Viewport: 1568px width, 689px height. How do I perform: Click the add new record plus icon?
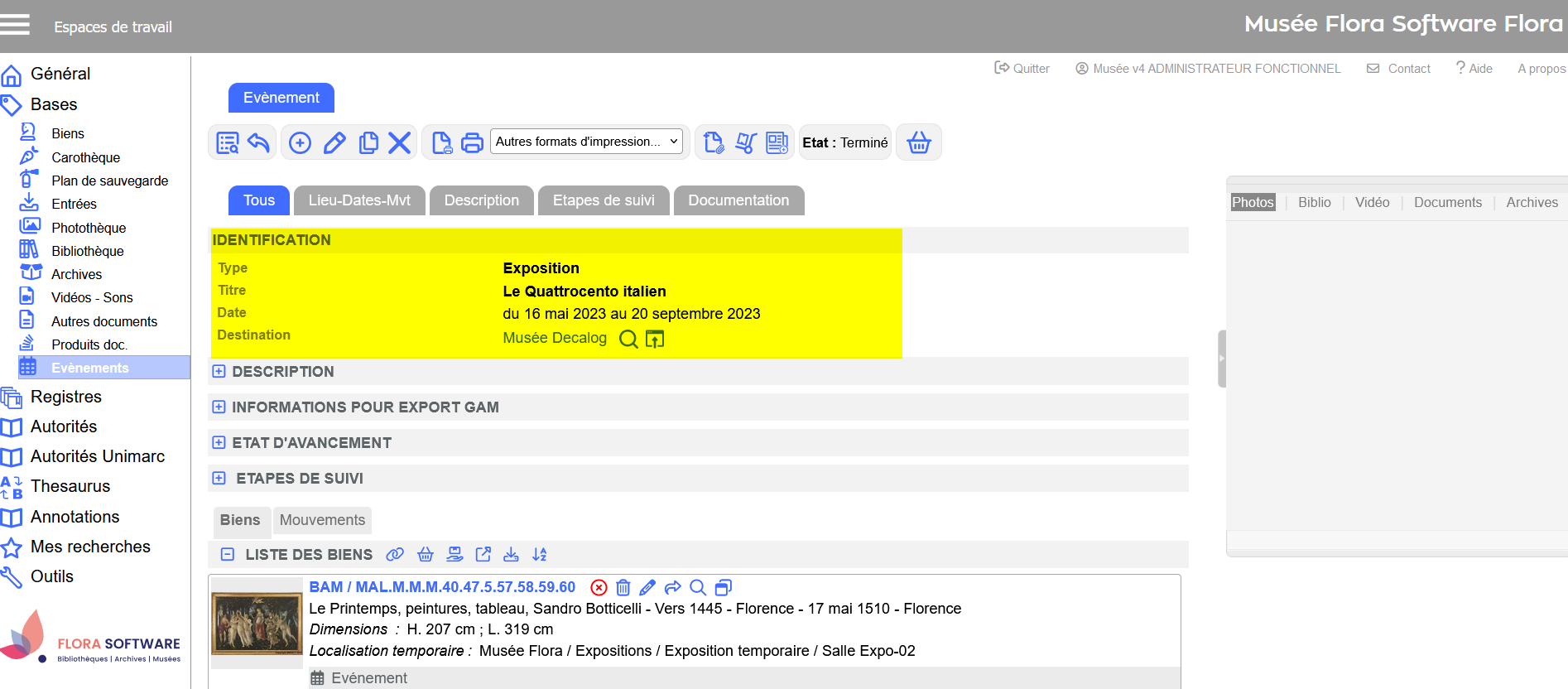(x=300, y=142)
